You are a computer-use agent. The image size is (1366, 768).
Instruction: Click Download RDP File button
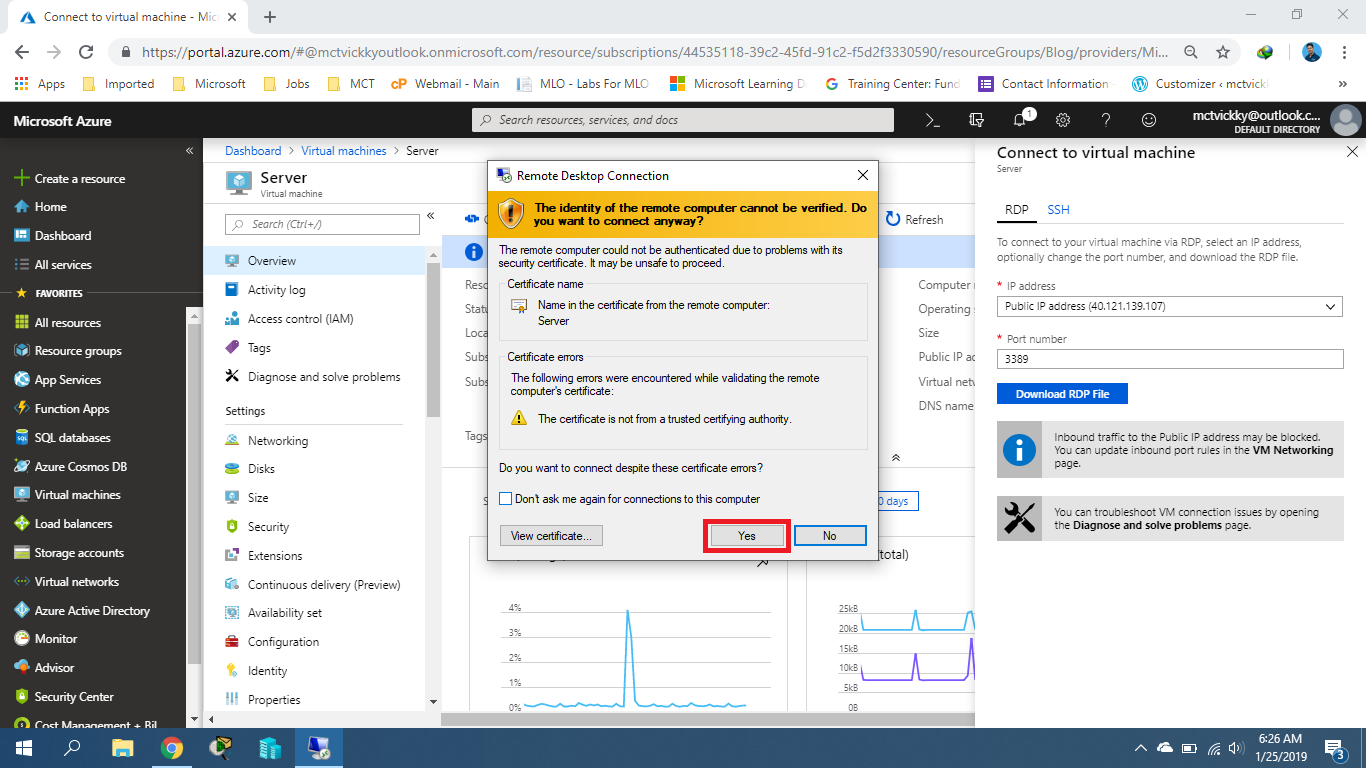pyautogui.click(x=1062, y=394)
